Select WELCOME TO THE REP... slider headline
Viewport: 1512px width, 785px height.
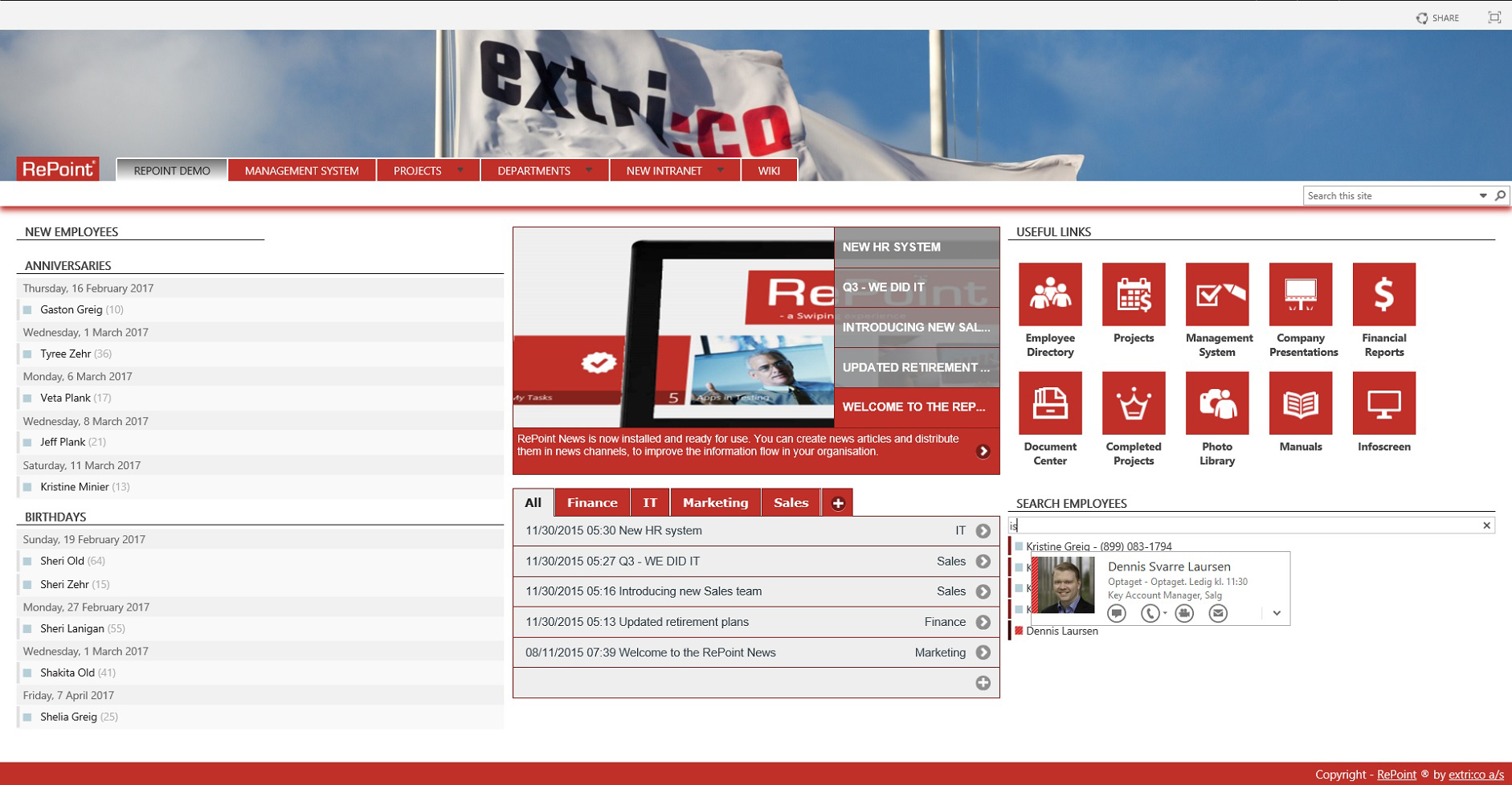pos(917,407)
